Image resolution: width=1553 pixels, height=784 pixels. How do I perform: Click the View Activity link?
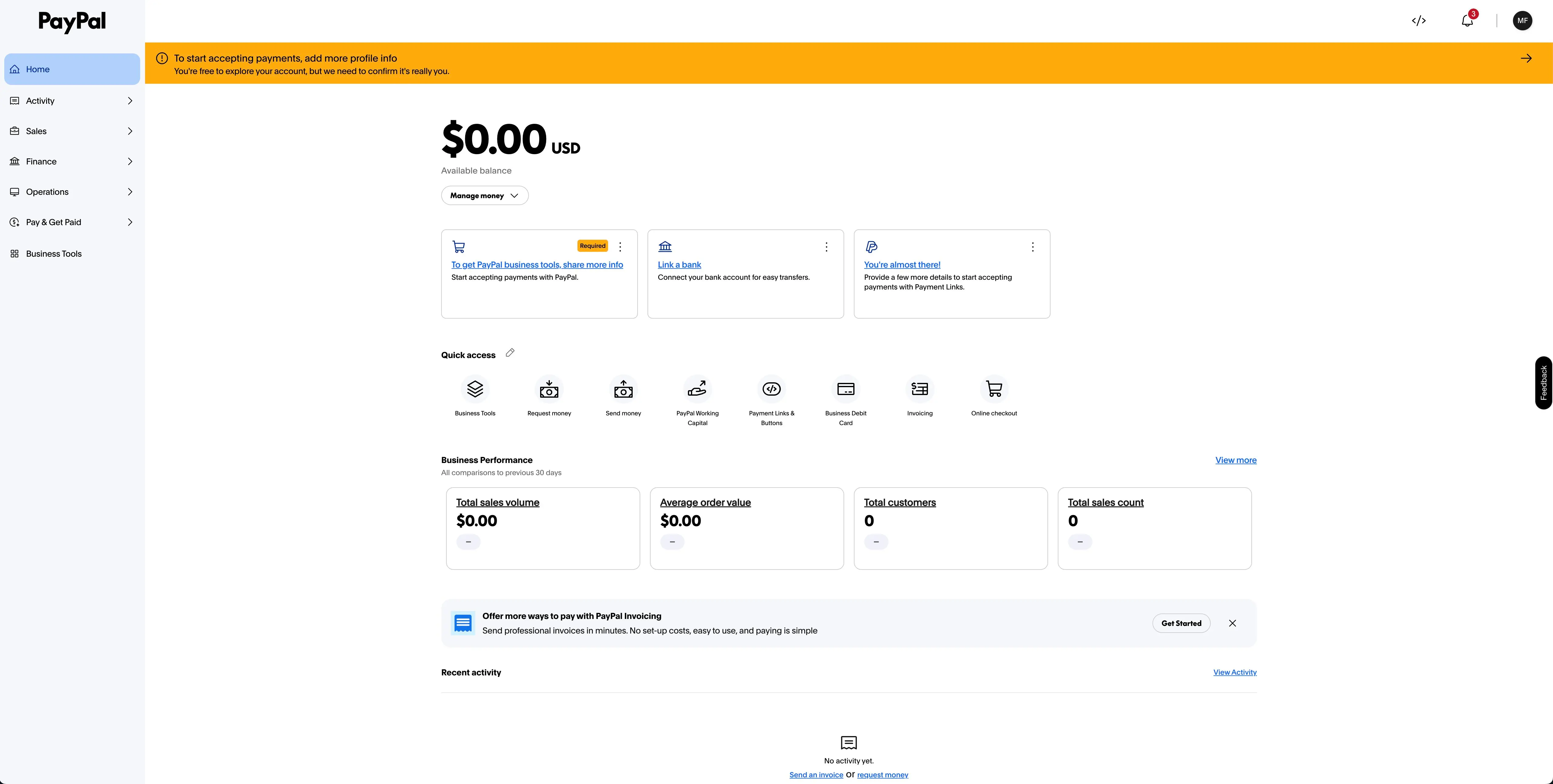[1235, 672]
